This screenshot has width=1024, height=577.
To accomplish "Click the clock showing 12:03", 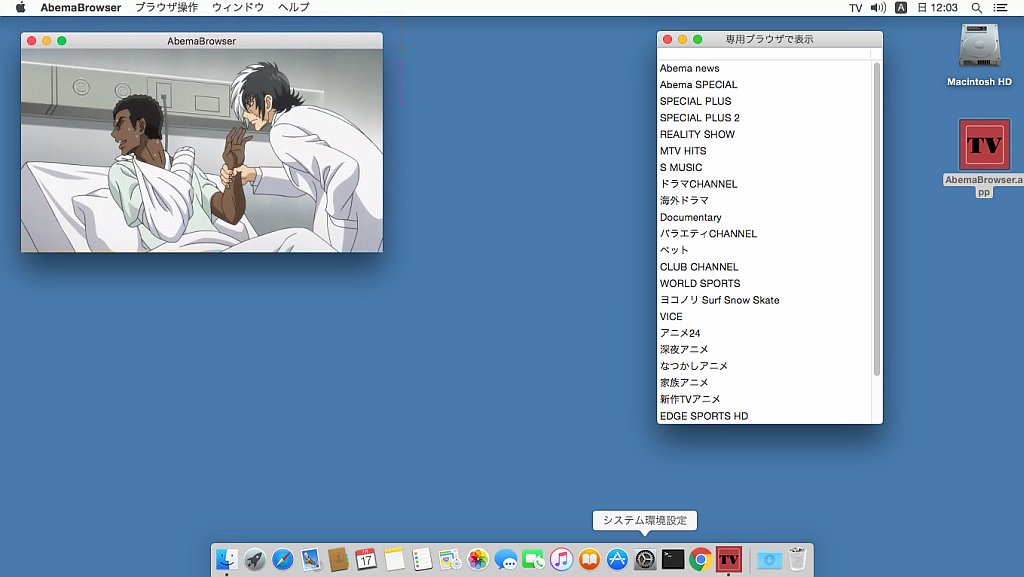I will 938,8.
